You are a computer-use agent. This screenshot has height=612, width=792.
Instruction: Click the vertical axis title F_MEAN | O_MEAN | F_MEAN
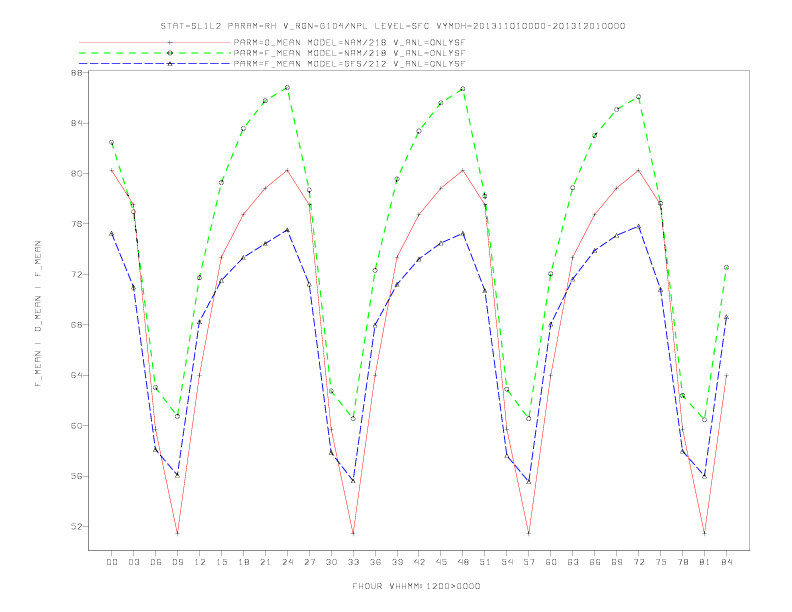click(38, 314)
